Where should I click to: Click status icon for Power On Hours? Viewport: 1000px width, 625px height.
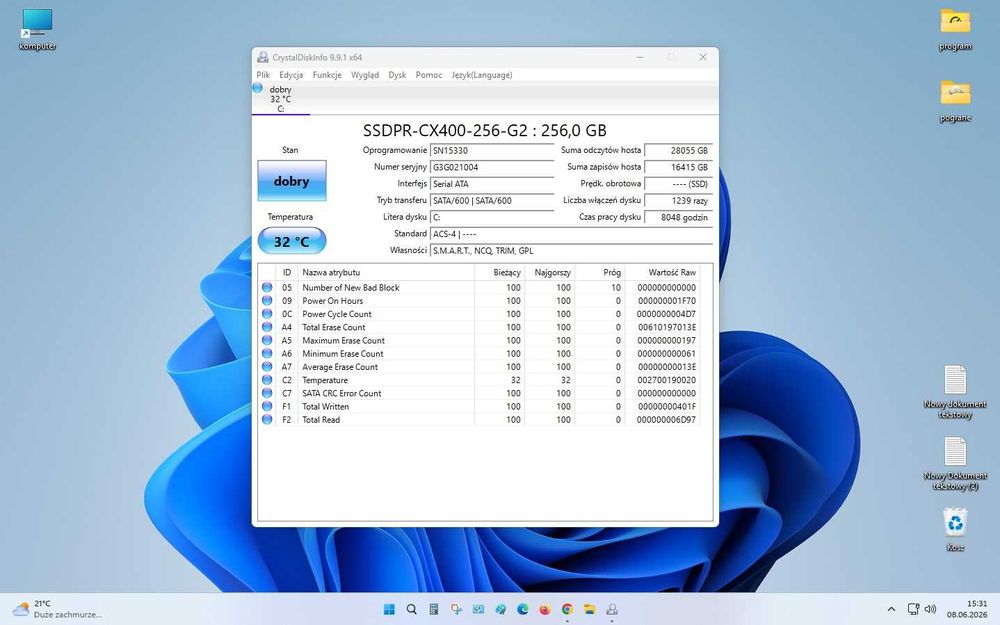[x=267, y=300]
